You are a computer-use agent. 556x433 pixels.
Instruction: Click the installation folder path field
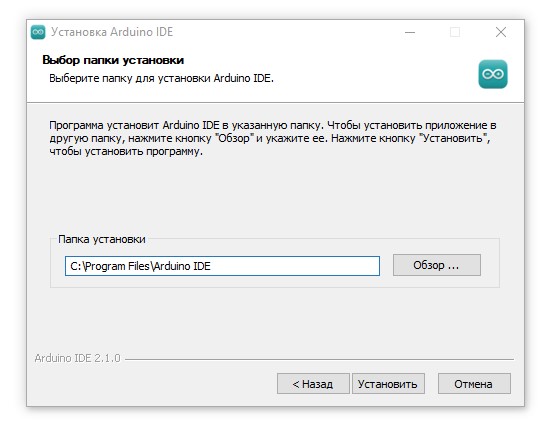pos(222,266)
